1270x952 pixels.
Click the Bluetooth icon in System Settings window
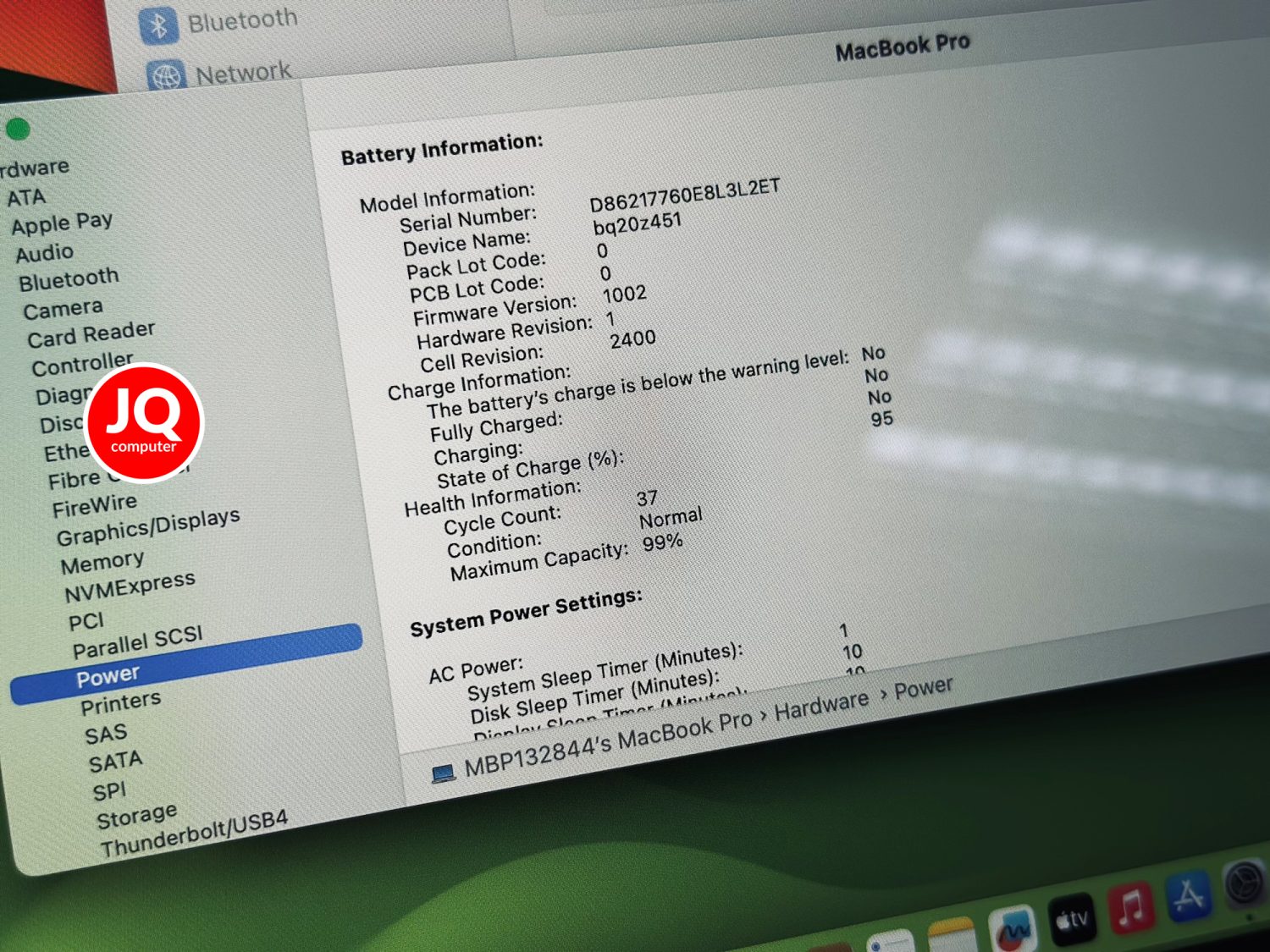pos(158,25)
